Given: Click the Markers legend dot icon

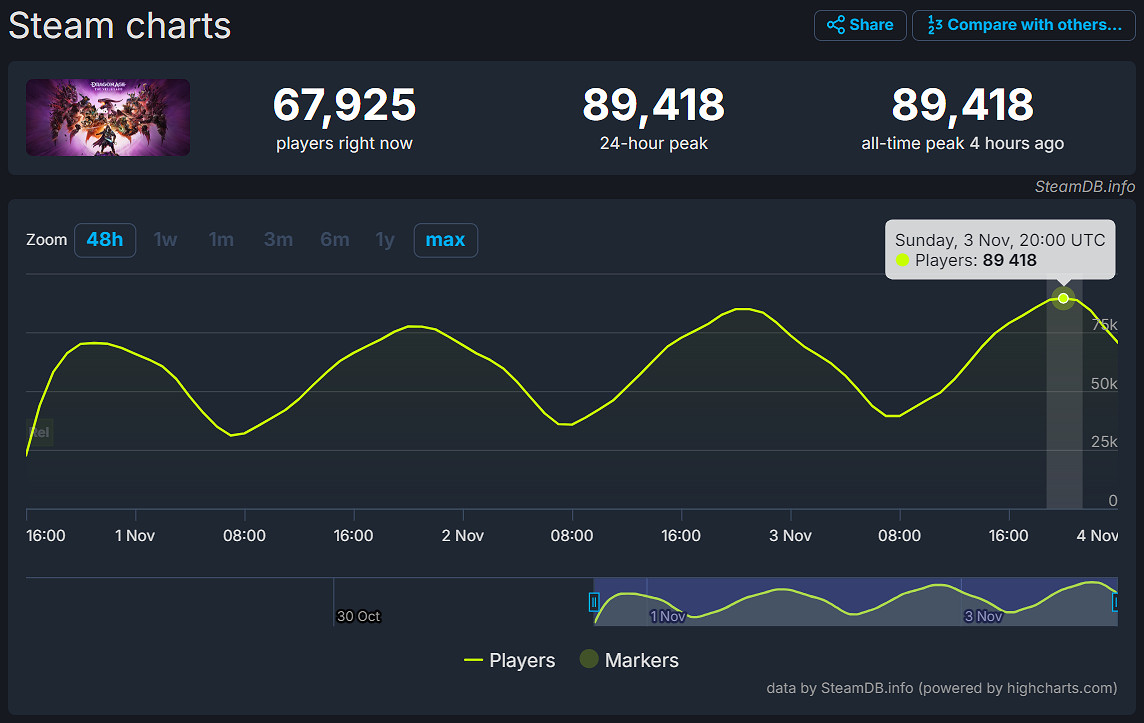Looking at the screenshot, I should pyautogui.click(x=588, y=659).
